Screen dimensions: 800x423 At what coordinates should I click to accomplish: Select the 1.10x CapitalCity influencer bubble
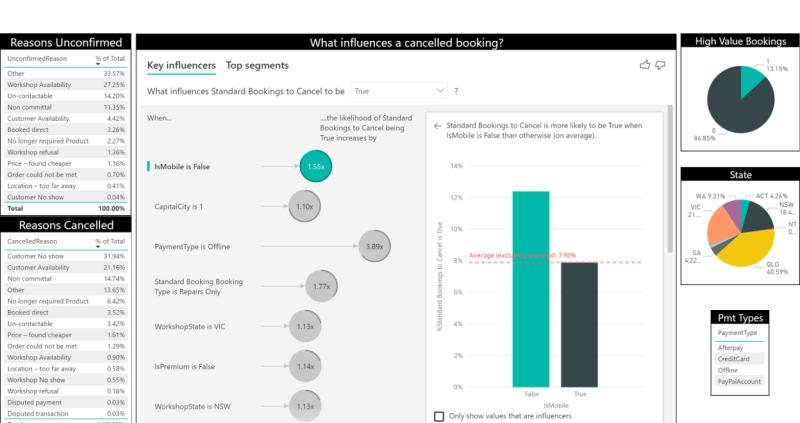click(304, 206)
